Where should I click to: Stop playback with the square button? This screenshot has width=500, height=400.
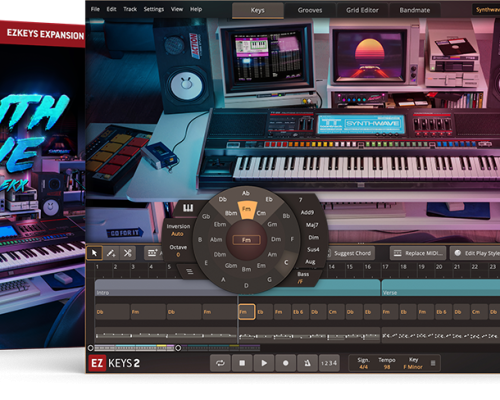tap(242, 363)
